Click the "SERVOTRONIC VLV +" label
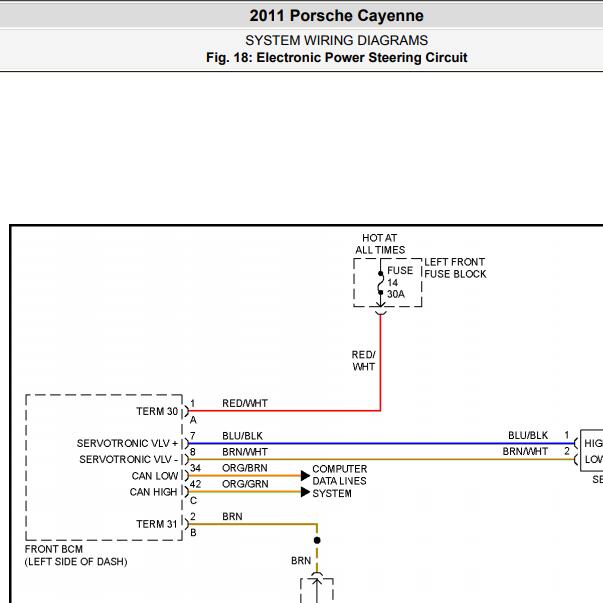 click(127, 443)
